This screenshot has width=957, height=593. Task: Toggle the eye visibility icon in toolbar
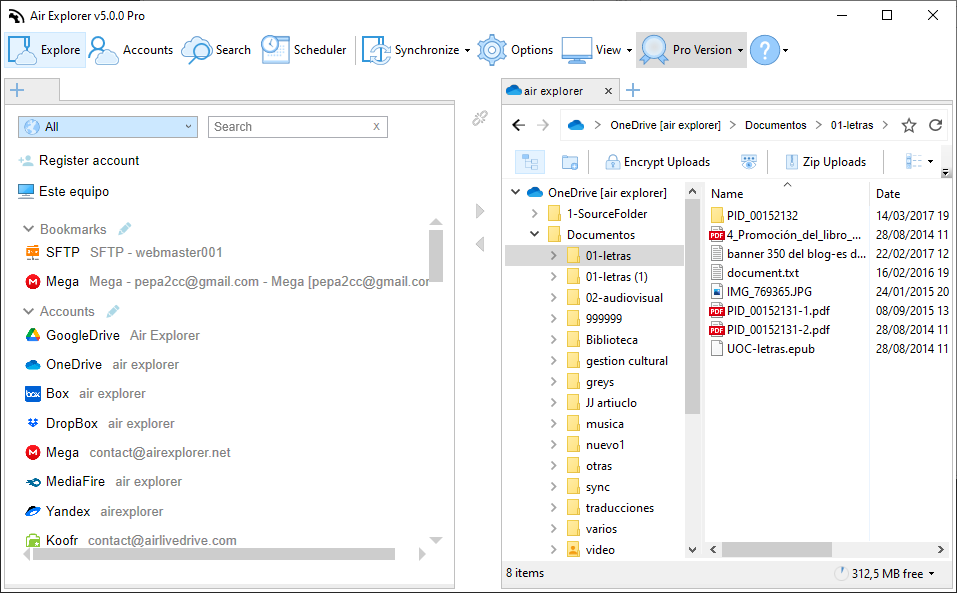point(748,162)
